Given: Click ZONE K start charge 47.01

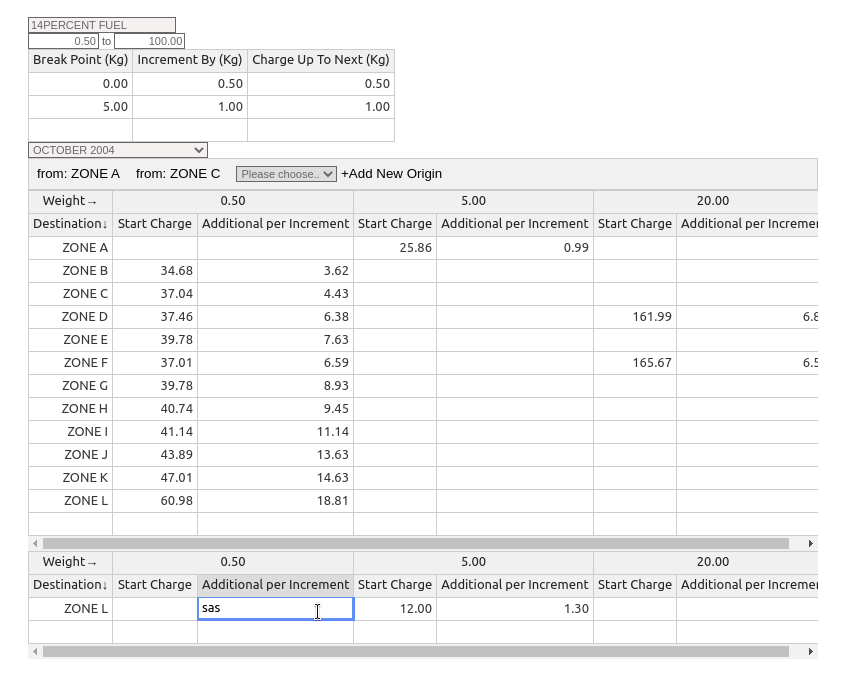Looking at the screenshot, I should [x=155, y=478].
